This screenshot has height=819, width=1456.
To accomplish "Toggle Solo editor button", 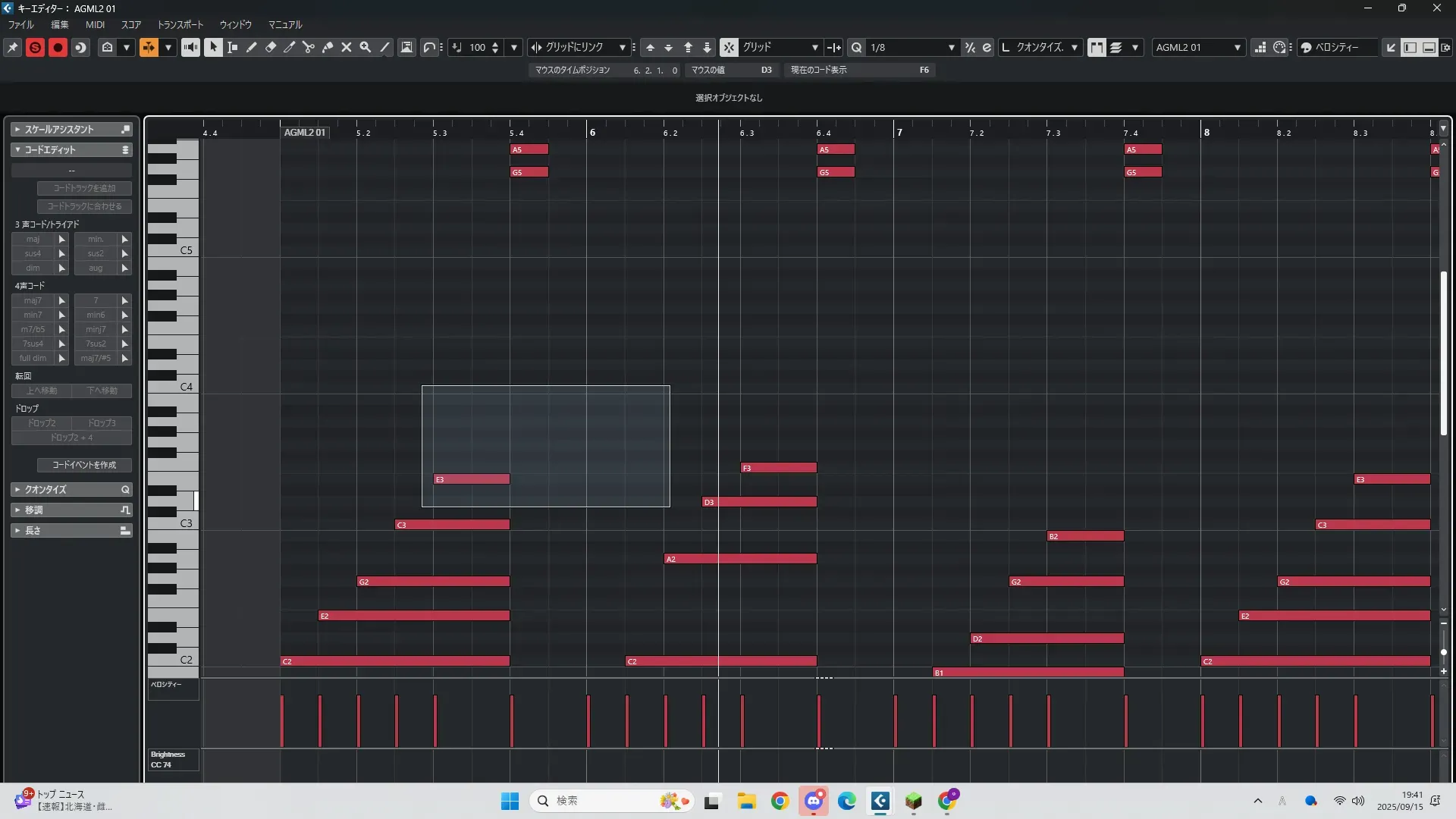I will (x=35, y=47).
